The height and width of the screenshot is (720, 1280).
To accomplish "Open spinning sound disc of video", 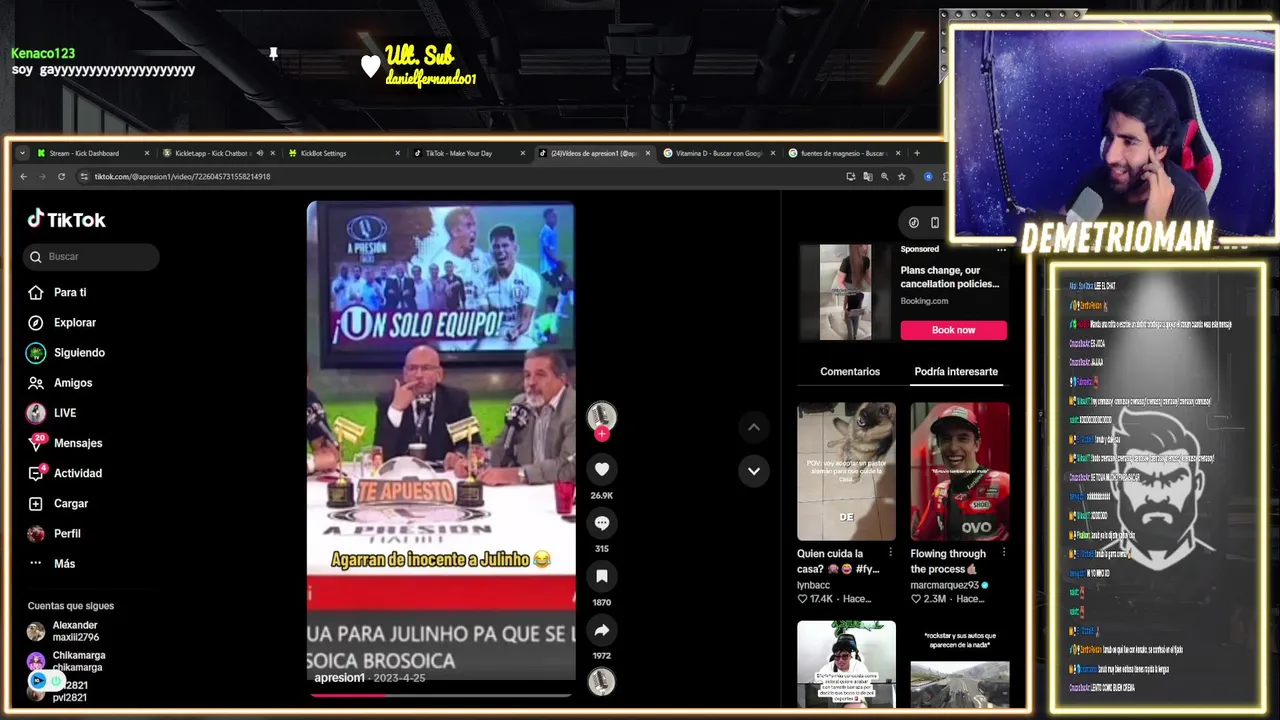I will [602, 681].
